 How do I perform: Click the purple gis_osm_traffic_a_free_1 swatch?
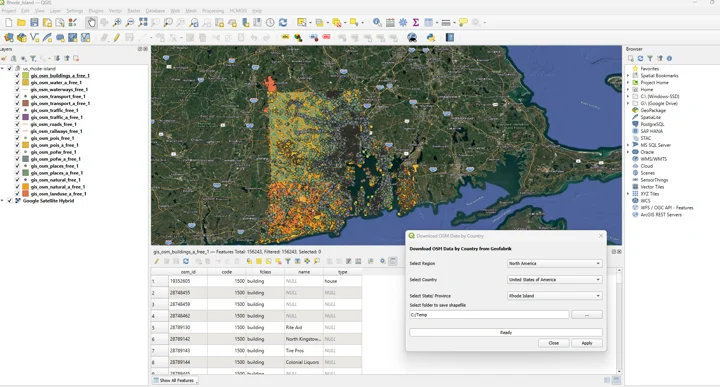pyautogui.click(x=26, y=118)
